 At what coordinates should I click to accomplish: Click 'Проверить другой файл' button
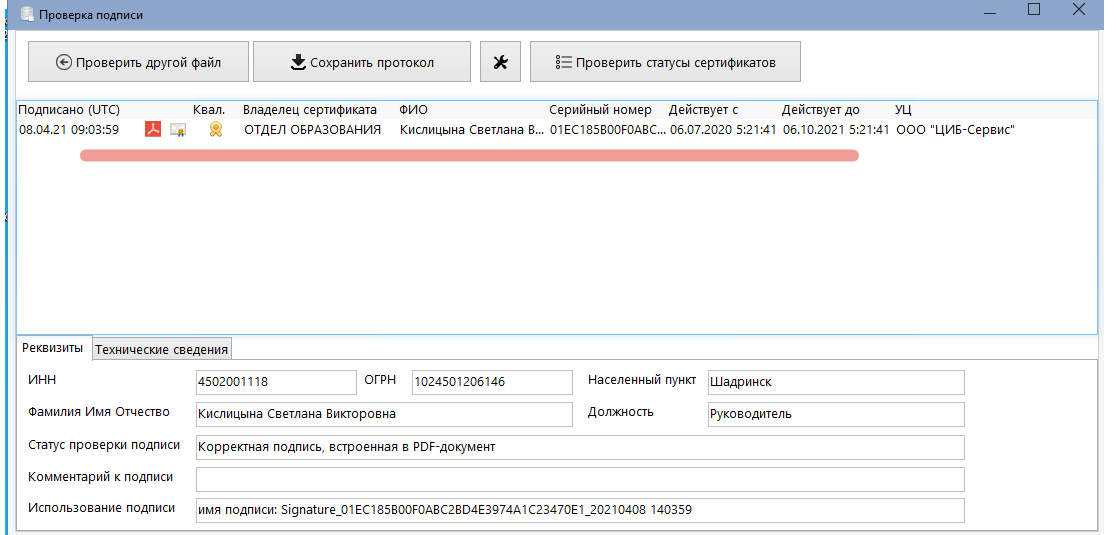tap(137, 62)
